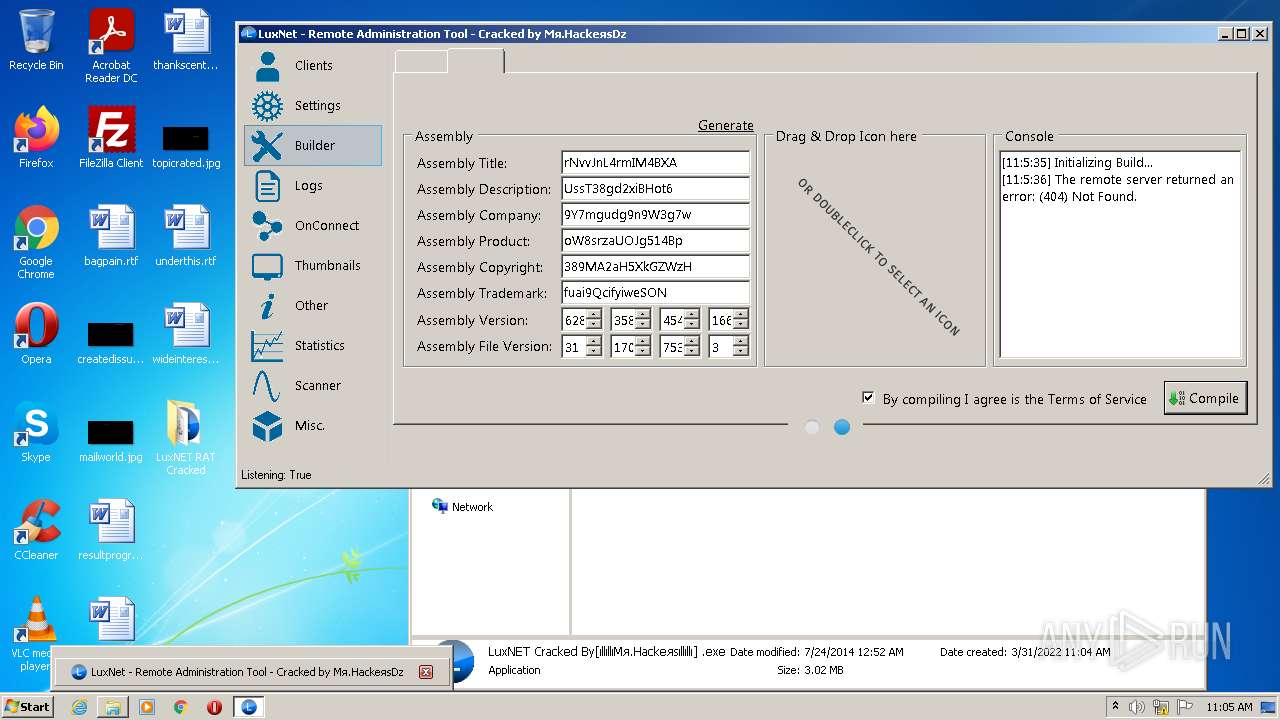This screenshot has height=720, width=1280.
Task: Open mailworld.jpg on desktop
Action: 111,438
